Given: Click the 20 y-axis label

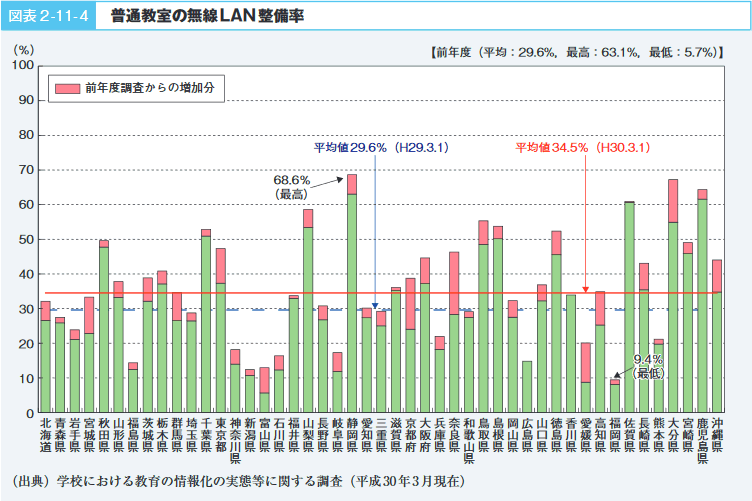Looking at the screenshot, I should (x=26, y=344).
